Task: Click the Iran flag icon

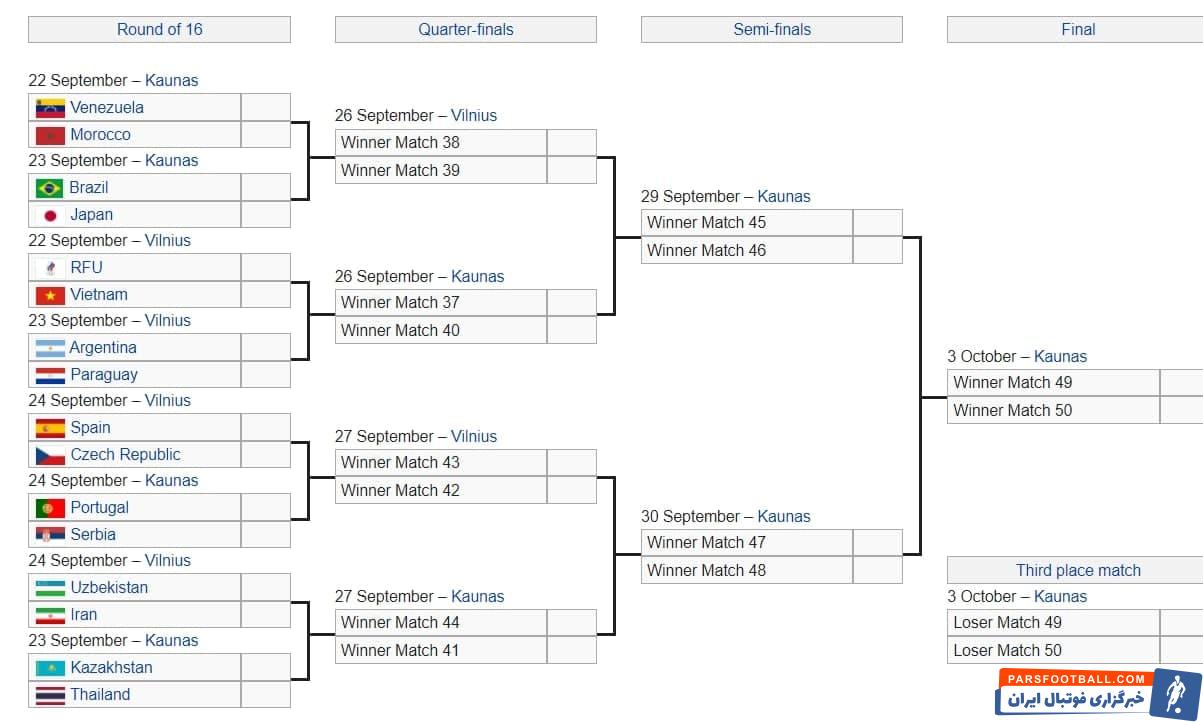Action: click(50, 615)
